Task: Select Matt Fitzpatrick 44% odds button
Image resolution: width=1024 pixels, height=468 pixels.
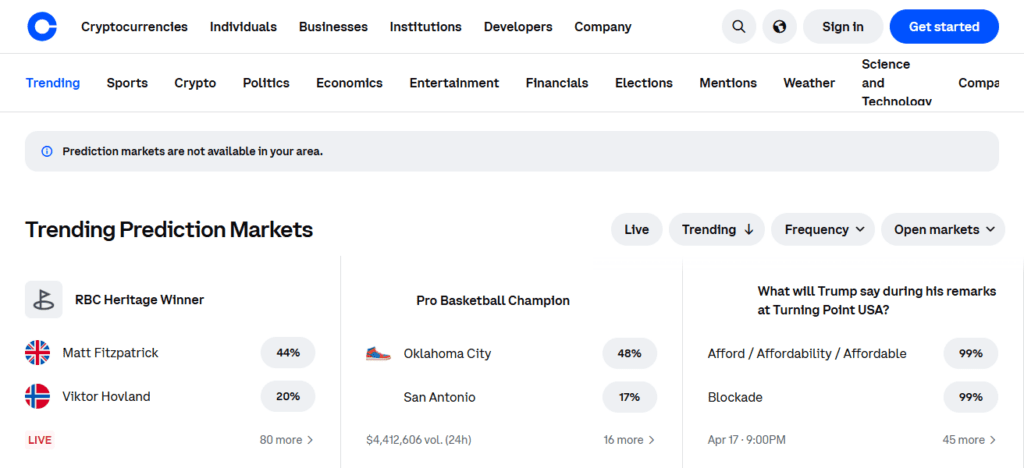Action: pyautogui.click(x=288, y=353)
